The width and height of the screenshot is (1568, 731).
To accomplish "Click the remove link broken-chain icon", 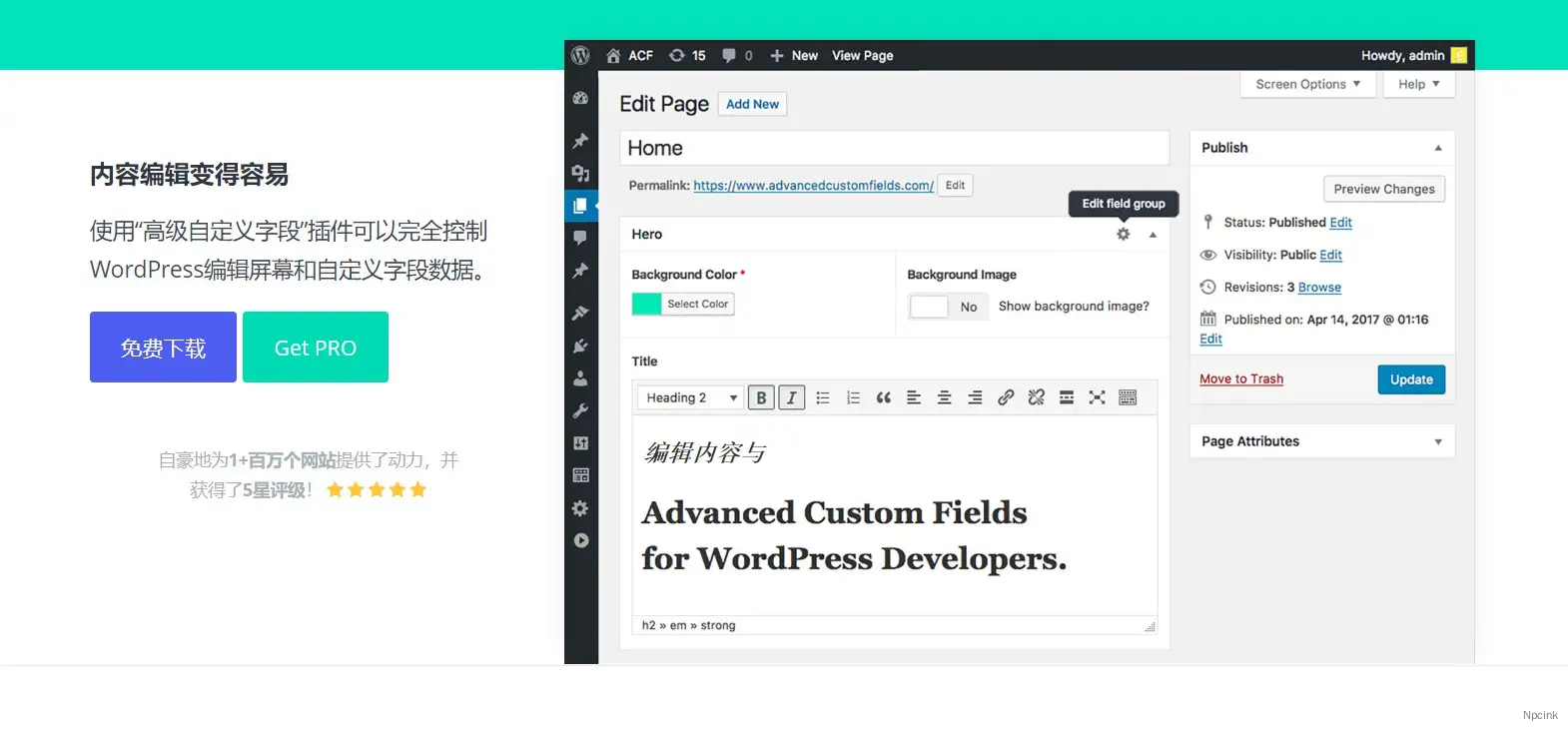I will tap(1036, 397).
